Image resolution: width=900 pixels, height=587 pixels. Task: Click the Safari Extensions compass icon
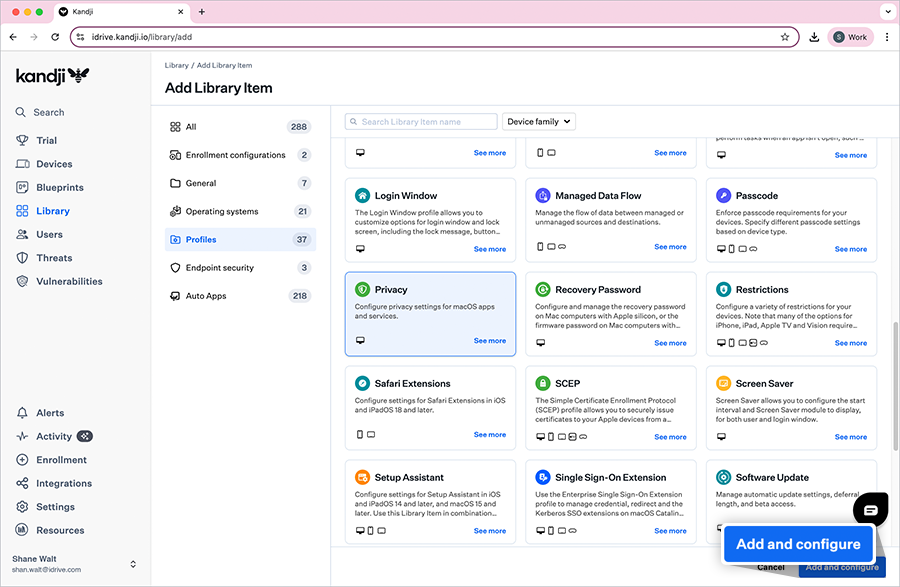click(363, 384)
